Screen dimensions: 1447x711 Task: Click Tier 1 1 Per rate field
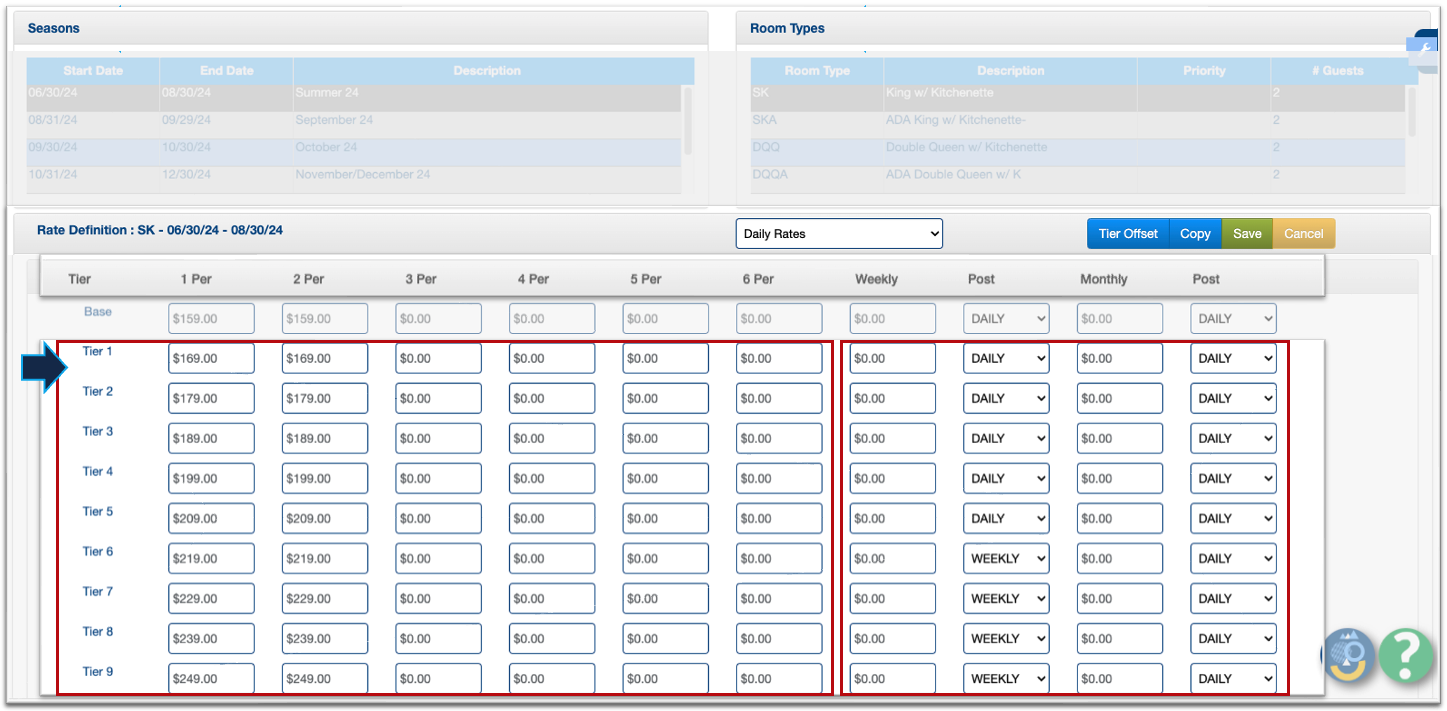coord(211,359)
